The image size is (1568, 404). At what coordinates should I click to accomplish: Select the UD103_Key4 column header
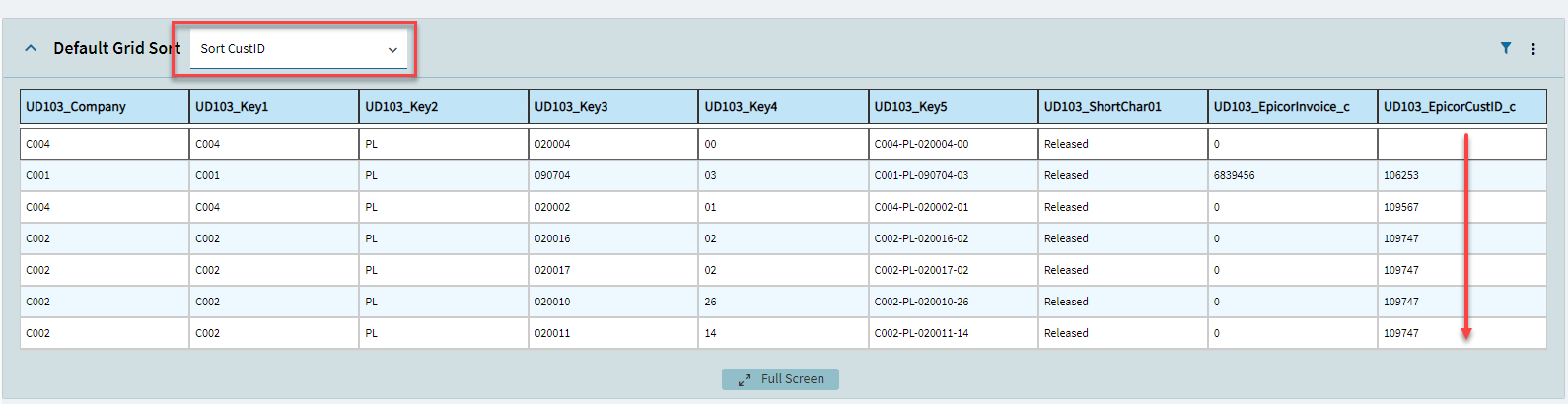783,106
